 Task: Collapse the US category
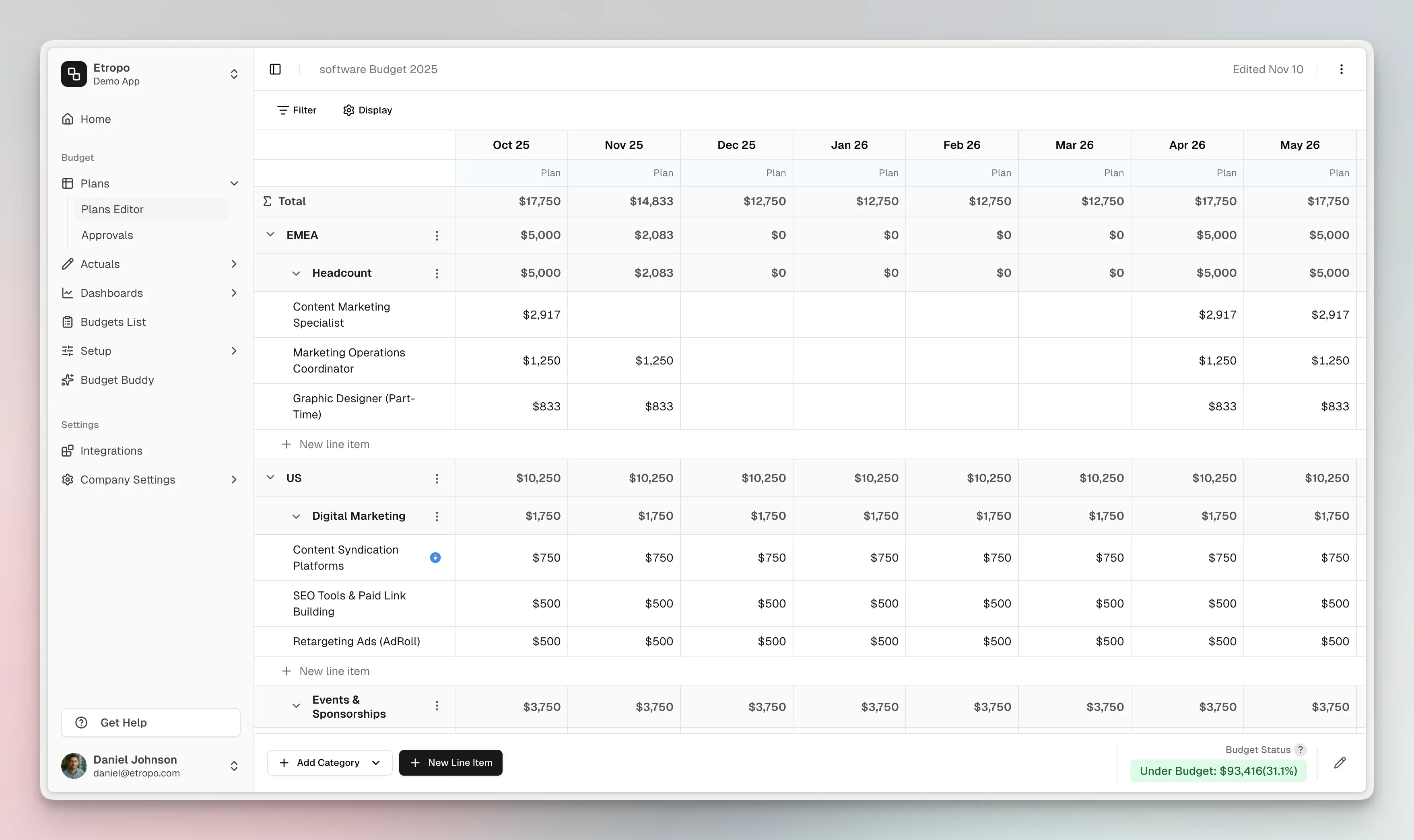[270, 477]
